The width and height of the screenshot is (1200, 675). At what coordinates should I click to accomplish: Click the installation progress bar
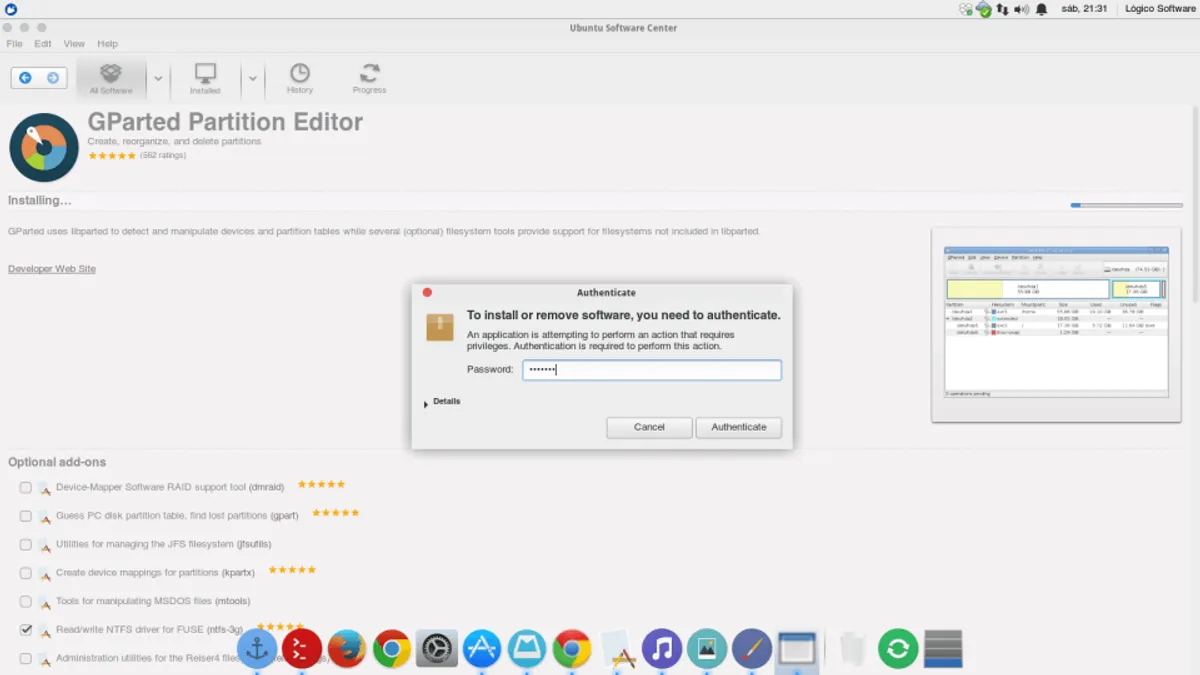(x=1126, y=205)
